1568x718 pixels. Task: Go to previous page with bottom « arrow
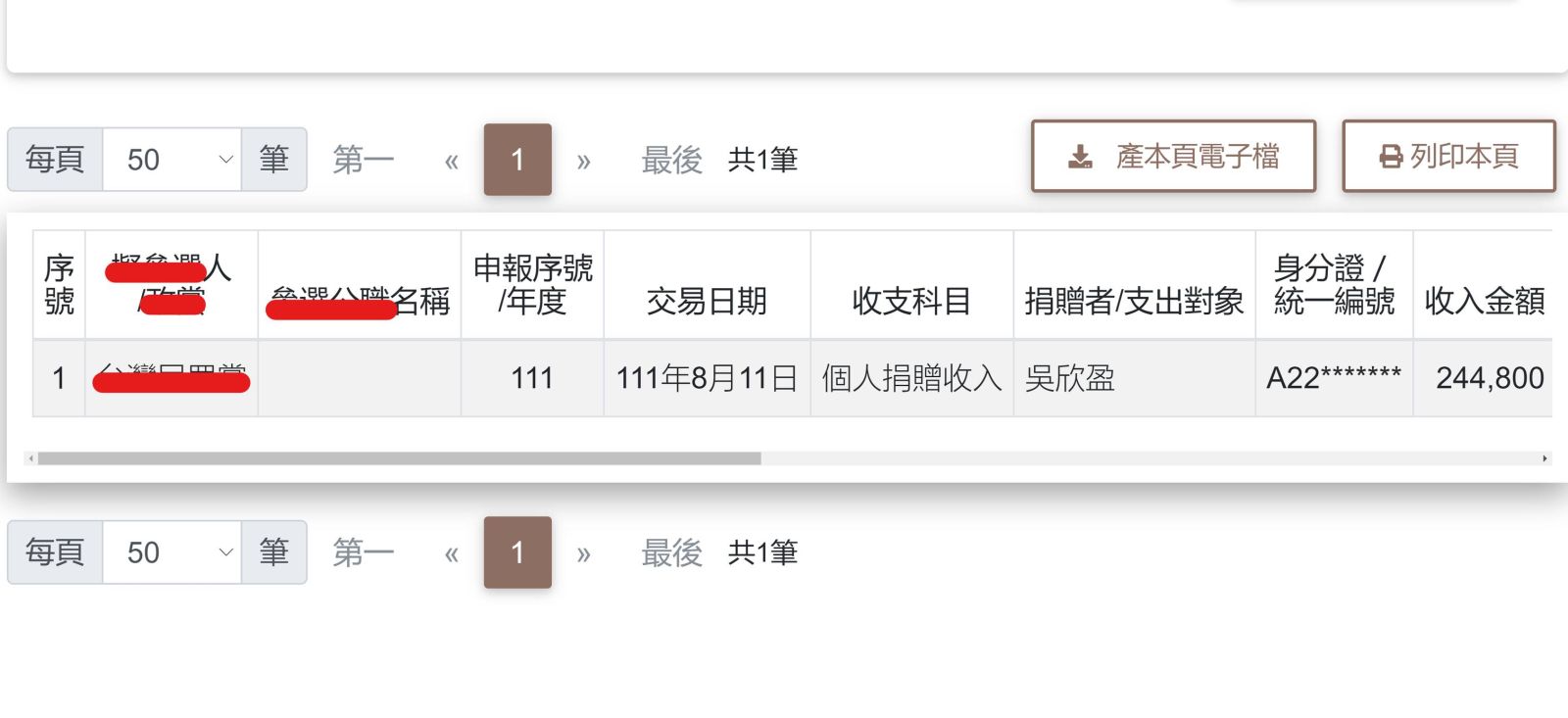pyautogui.click(x=451, y=553)
